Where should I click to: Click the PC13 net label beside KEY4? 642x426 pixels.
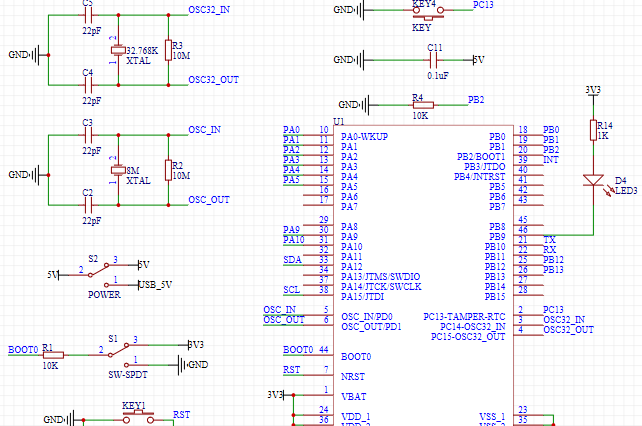(x=483, y=5)
